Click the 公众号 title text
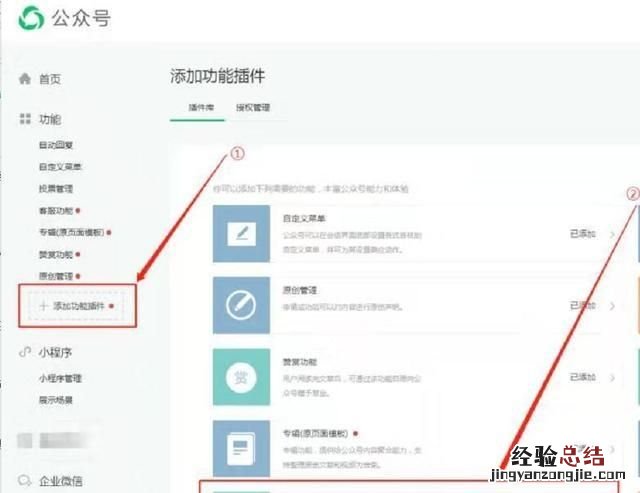 [81, 18]
